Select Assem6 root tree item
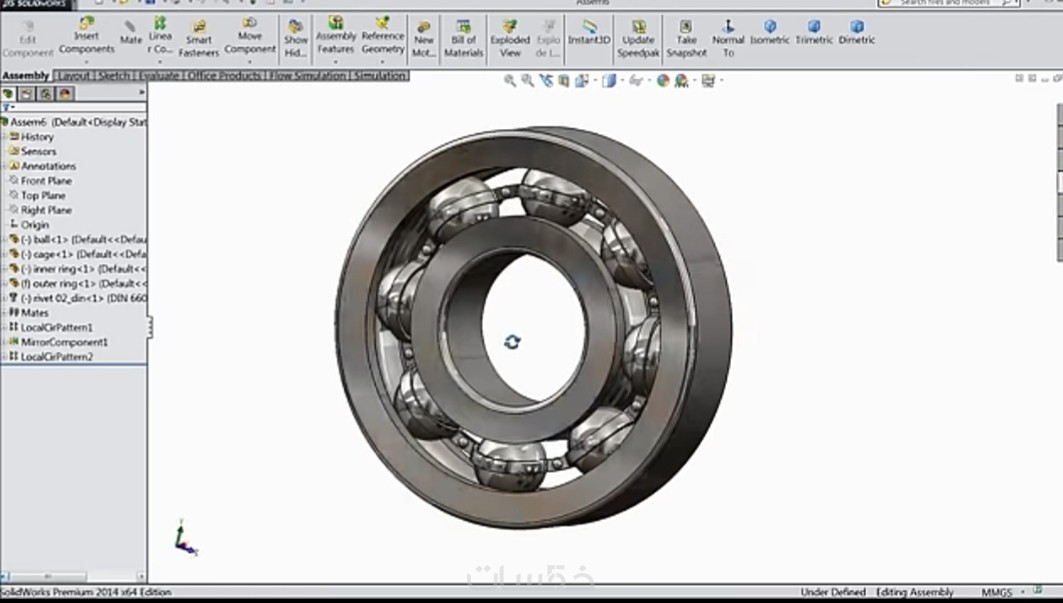Screen dimensions: 1063x603 pos(73,122)
